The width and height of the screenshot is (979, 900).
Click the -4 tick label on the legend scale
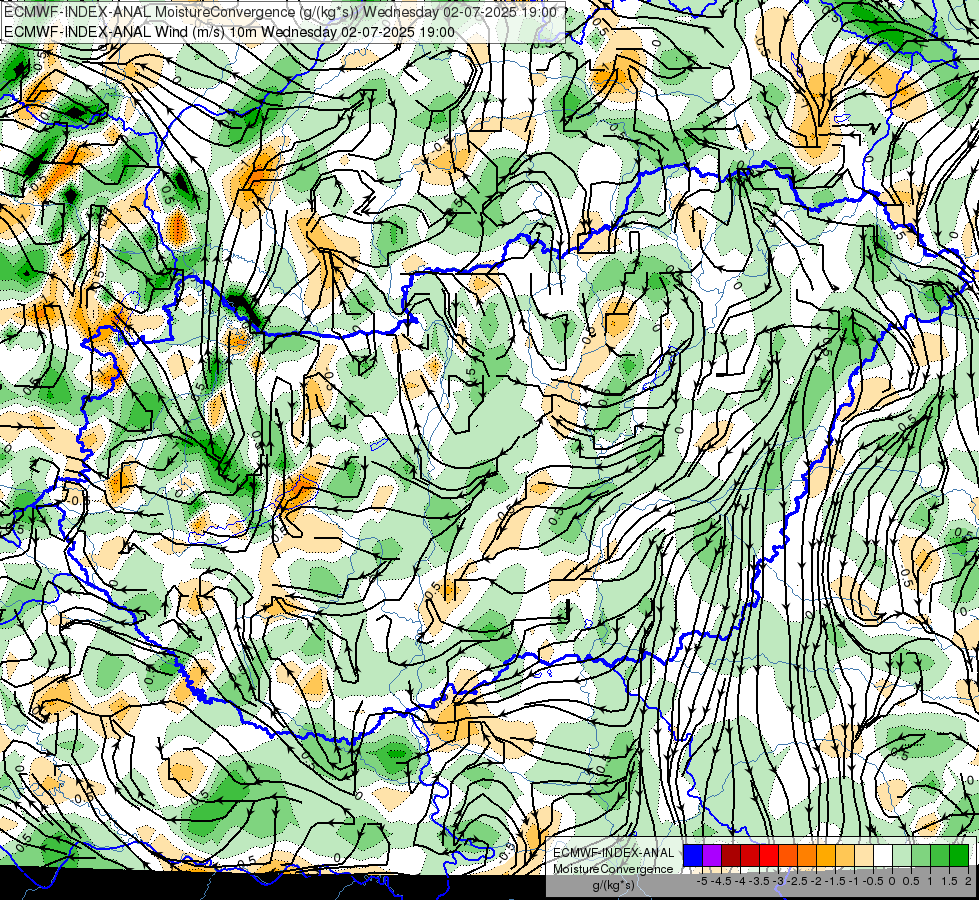(740, 881)
